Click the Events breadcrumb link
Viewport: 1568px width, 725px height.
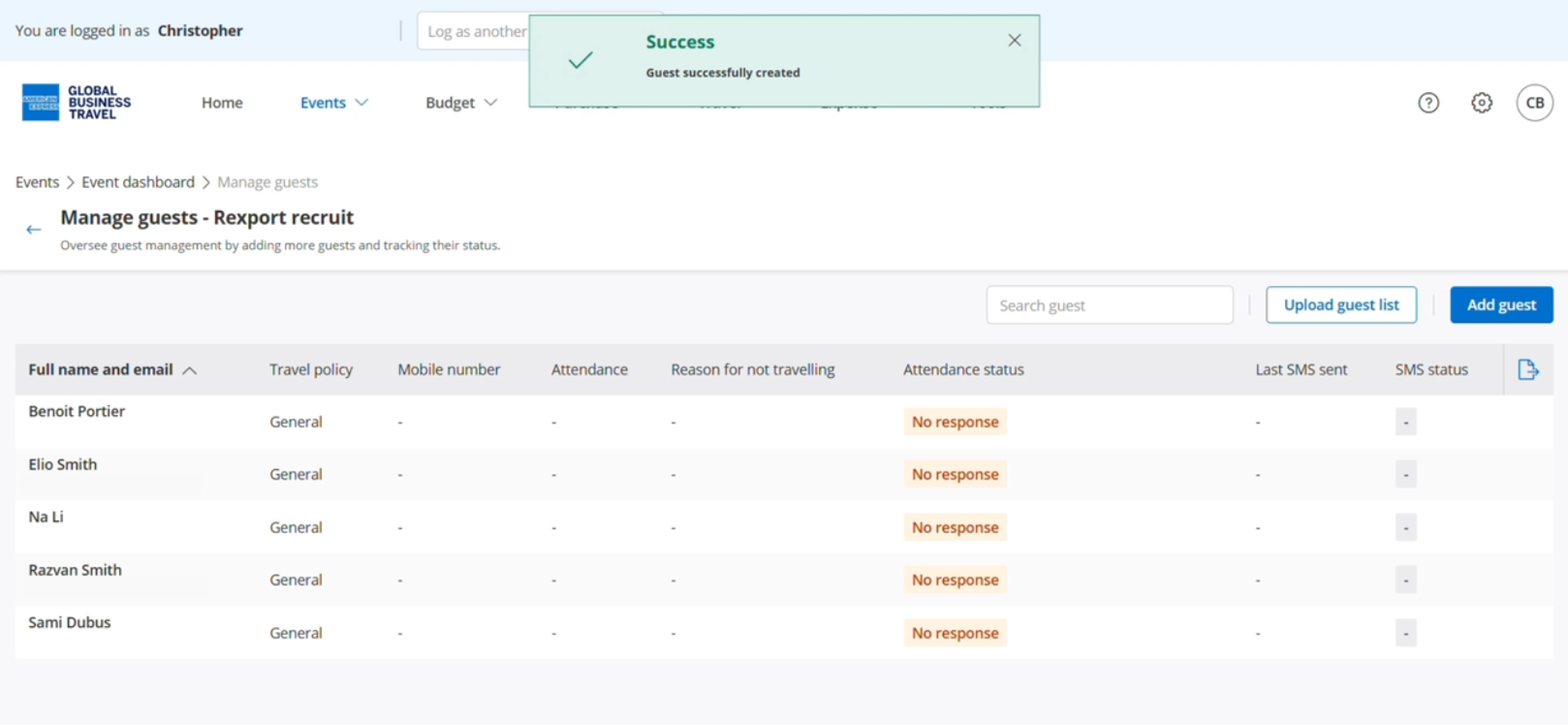(37, 182)
